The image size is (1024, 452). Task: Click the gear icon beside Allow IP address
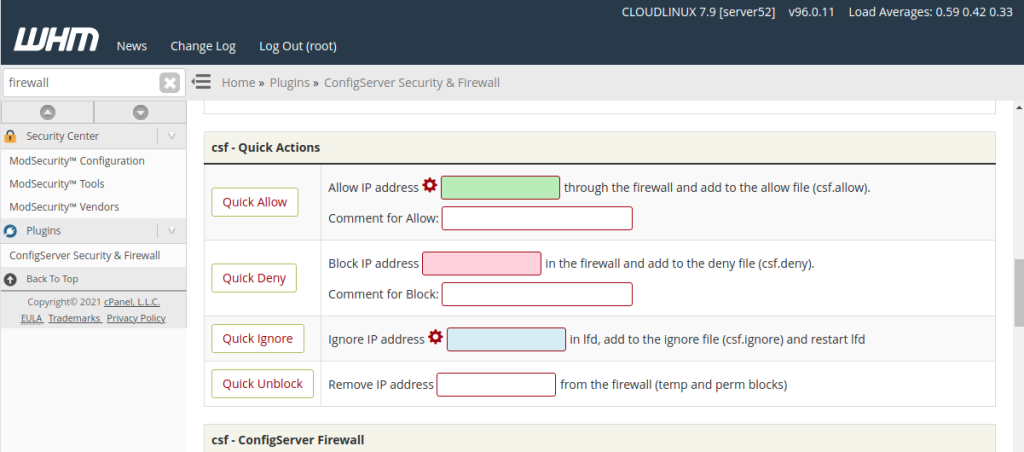430,185
